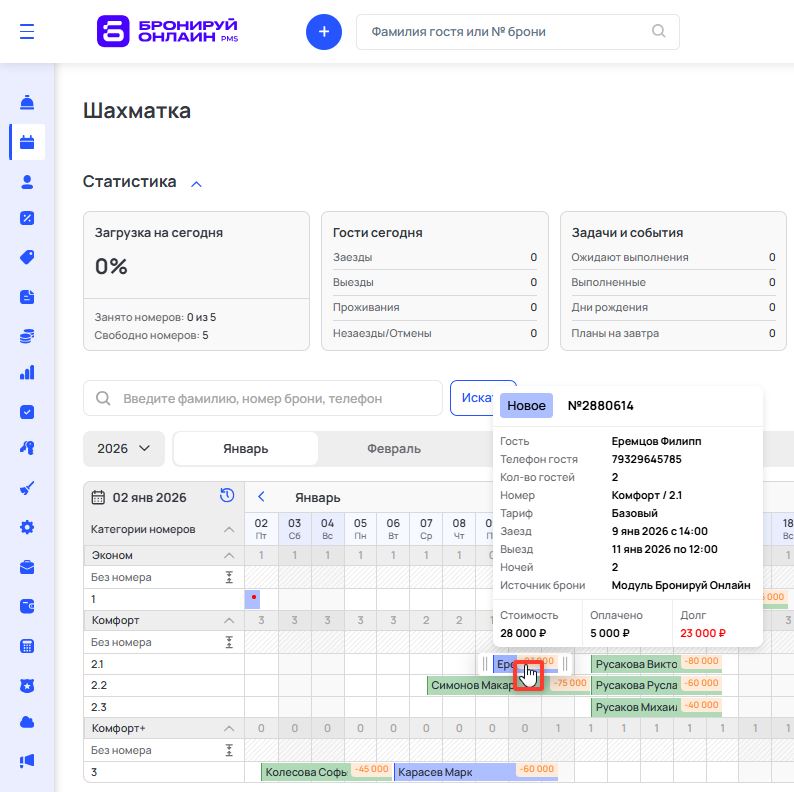Click the blue plus button to add booking
Image resolution: width=794 pixels, height=792 pixels.
[x=323, y=32]
